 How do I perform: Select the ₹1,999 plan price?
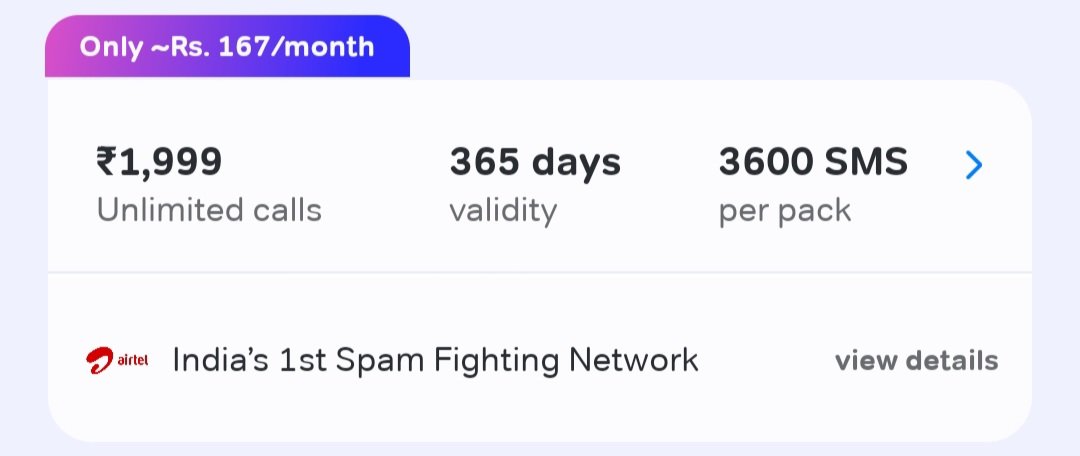point(159,161)
